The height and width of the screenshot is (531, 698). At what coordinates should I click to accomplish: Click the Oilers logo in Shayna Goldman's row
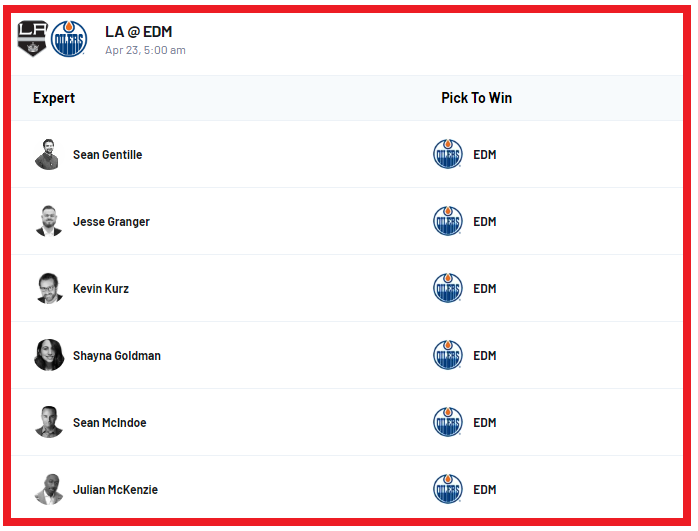click(x=448, y=355)
